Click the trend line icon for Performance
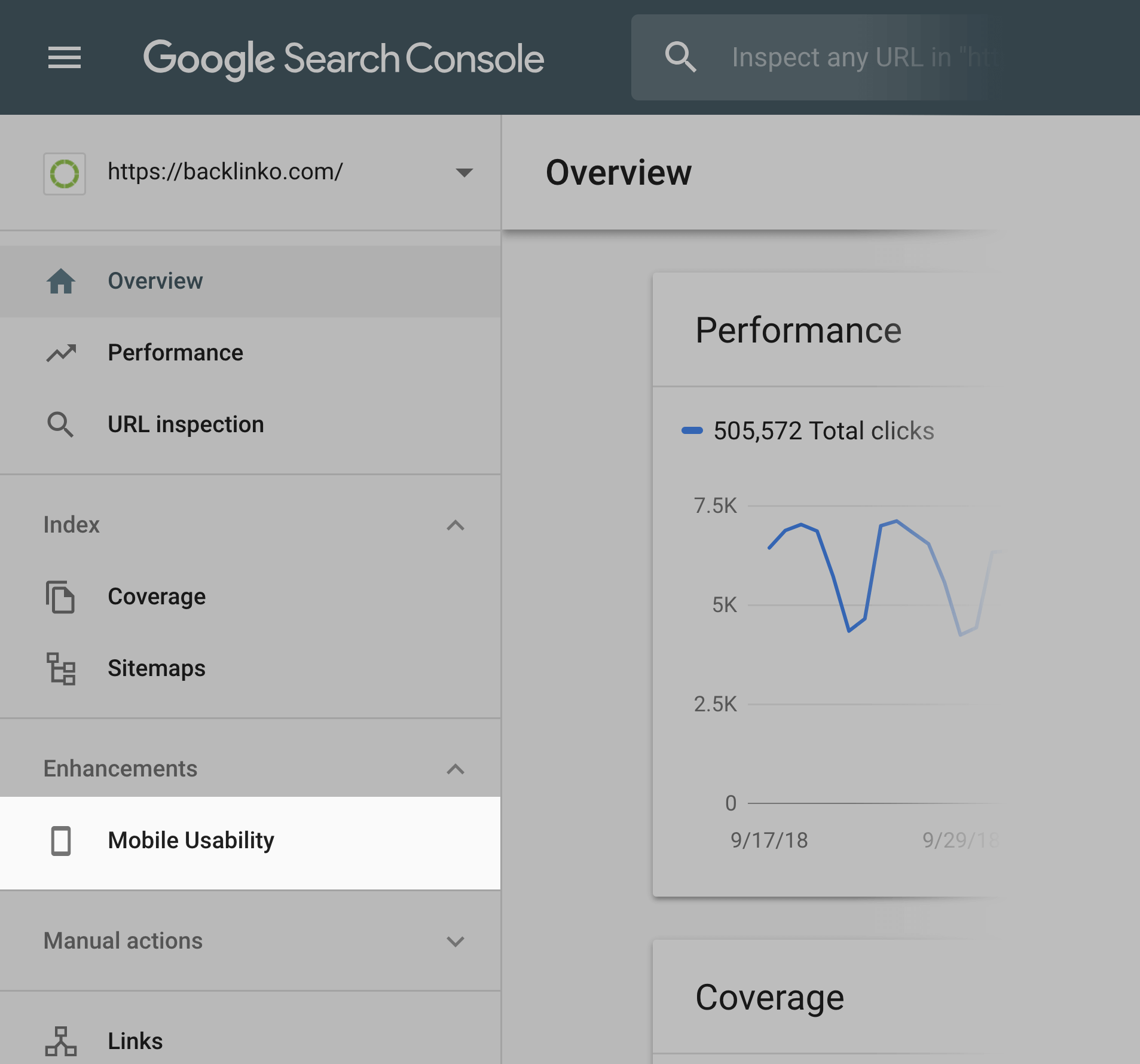The height and width of the screenshot is (1064, 1140). point(61,353)
